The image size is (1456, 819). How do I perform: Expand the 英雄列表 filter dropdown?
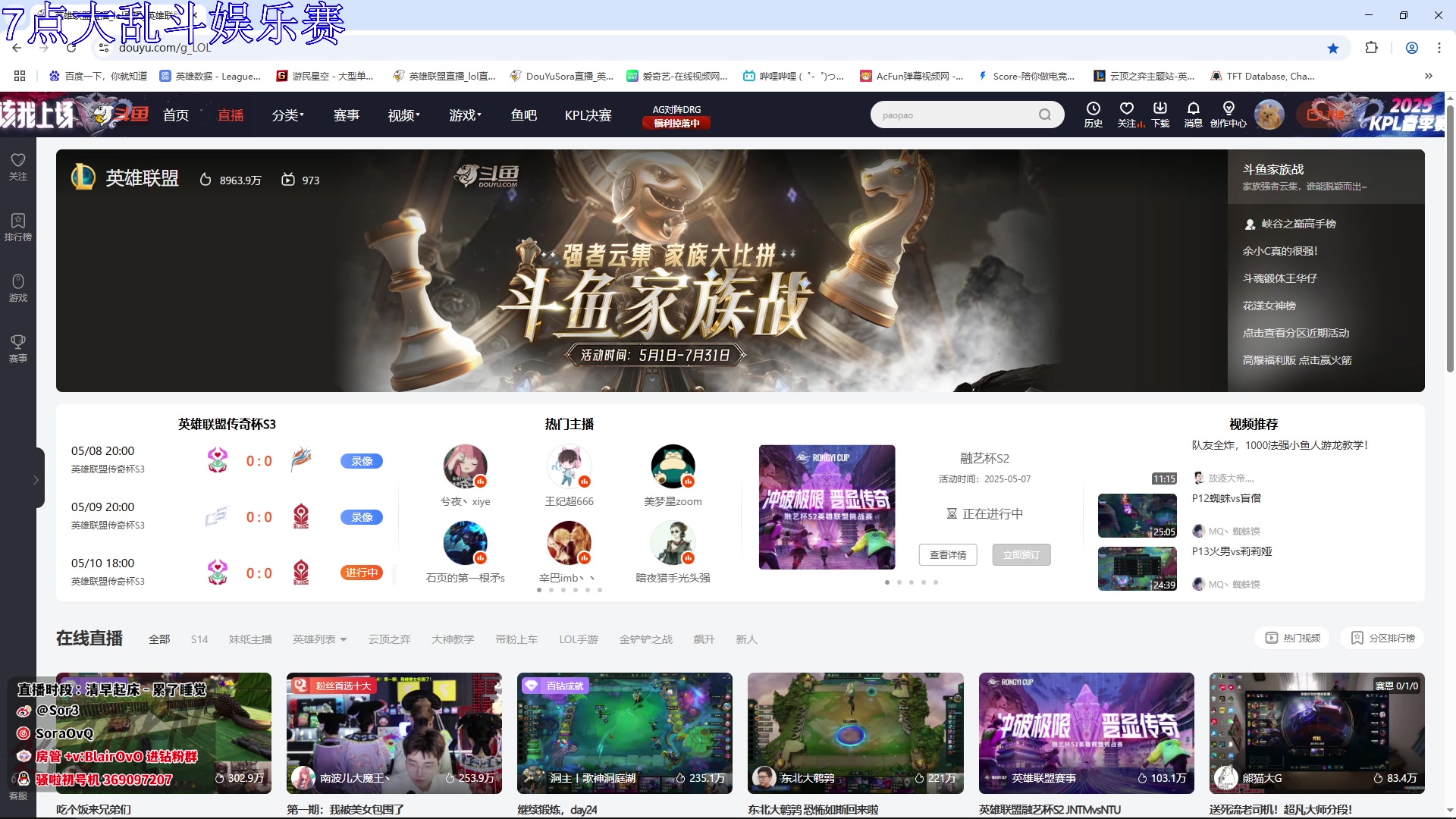pyautogui.click(x=320, y=639)
